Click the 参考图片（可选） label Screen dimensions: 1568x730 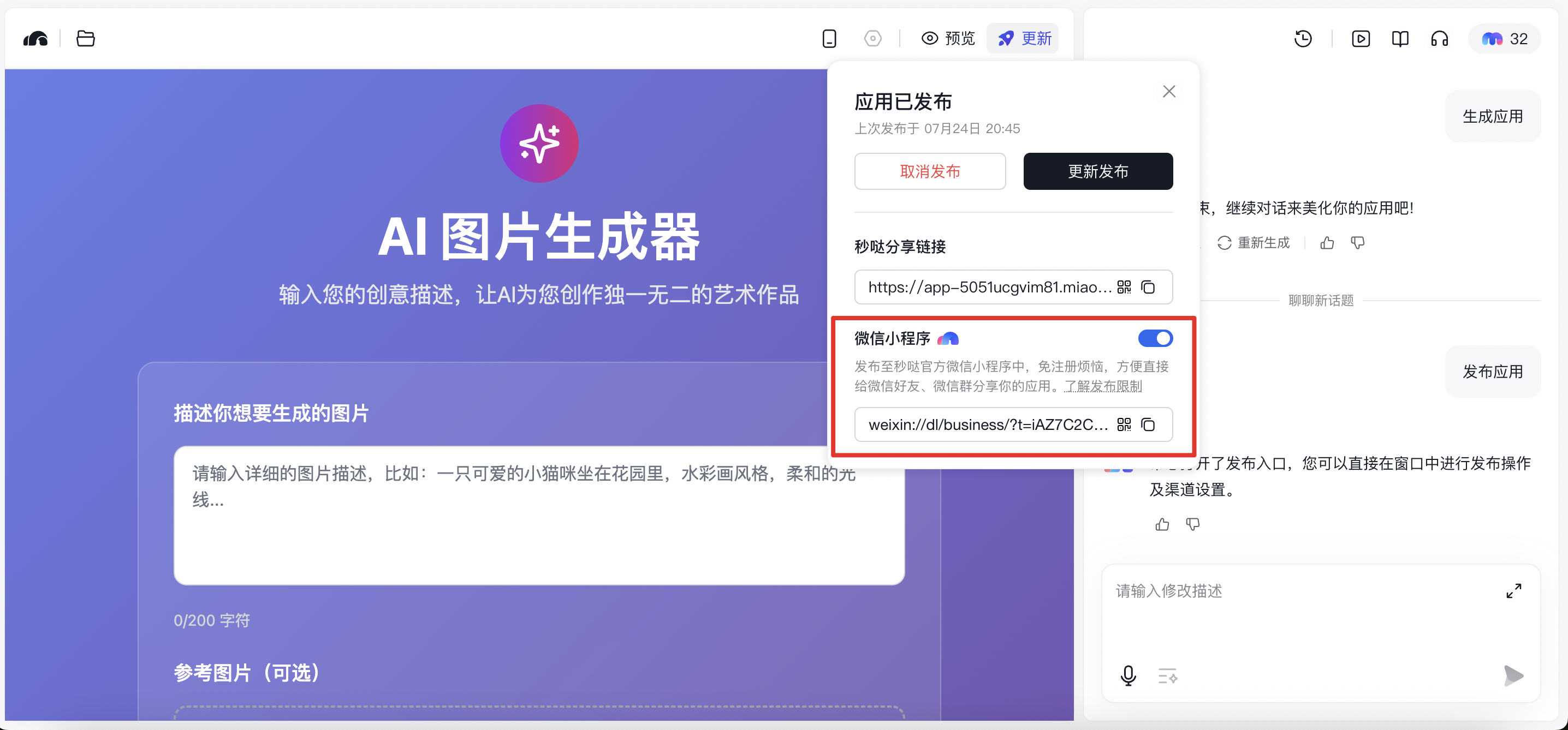tap(247, 673)
